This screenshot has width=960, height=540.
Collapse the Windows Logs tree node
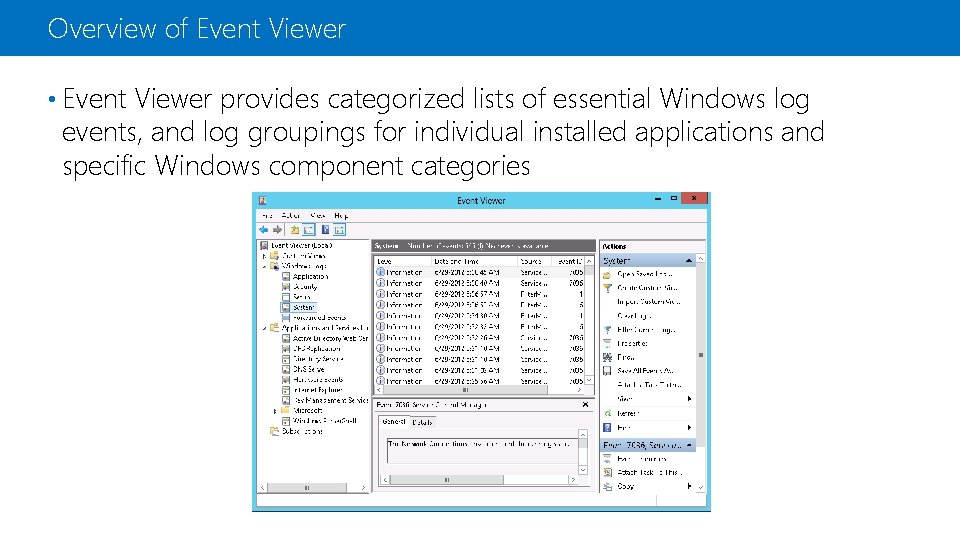click(264, 266)
